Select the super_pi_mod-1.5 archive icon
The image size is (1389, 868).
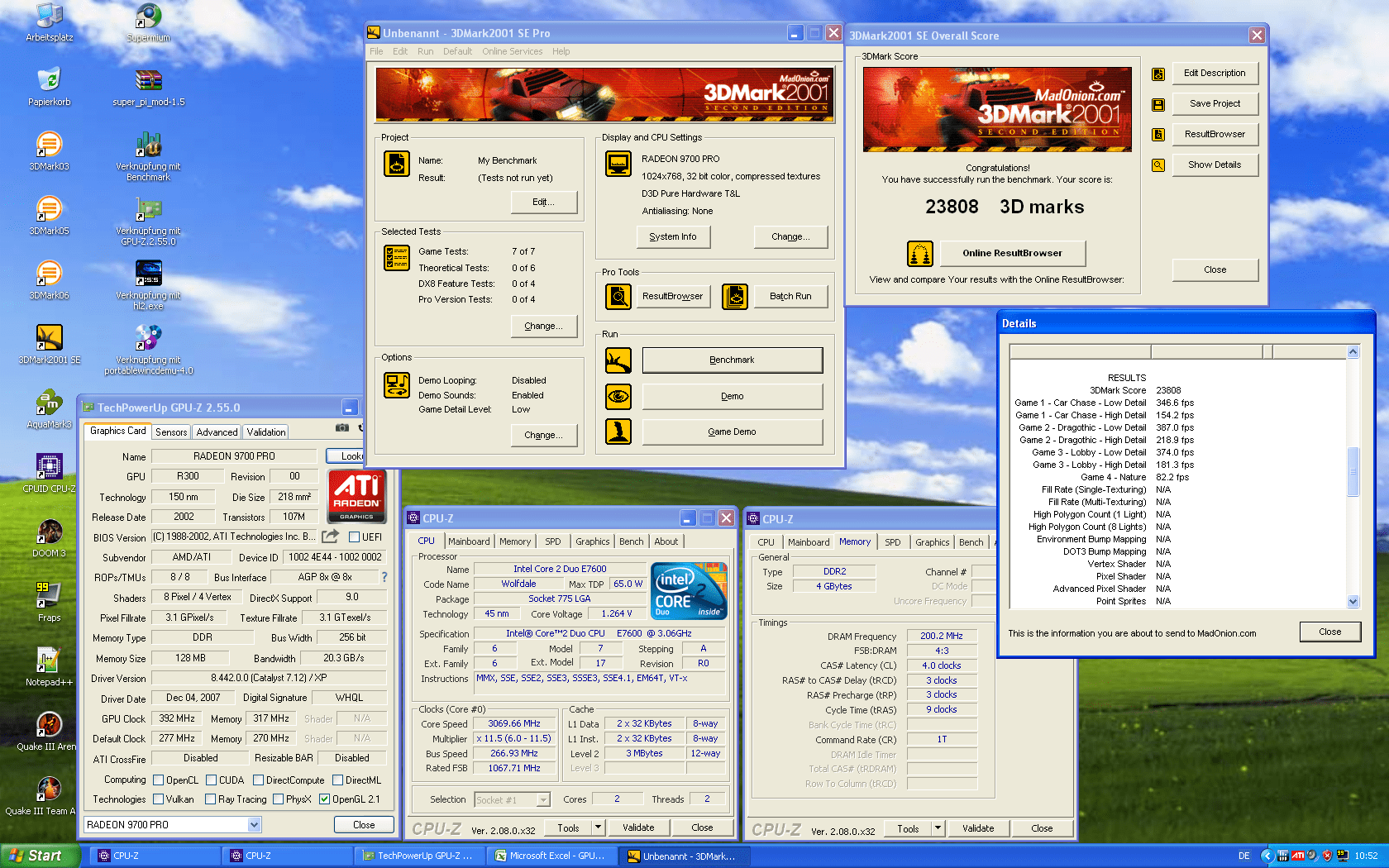click(x=149, y=87)
